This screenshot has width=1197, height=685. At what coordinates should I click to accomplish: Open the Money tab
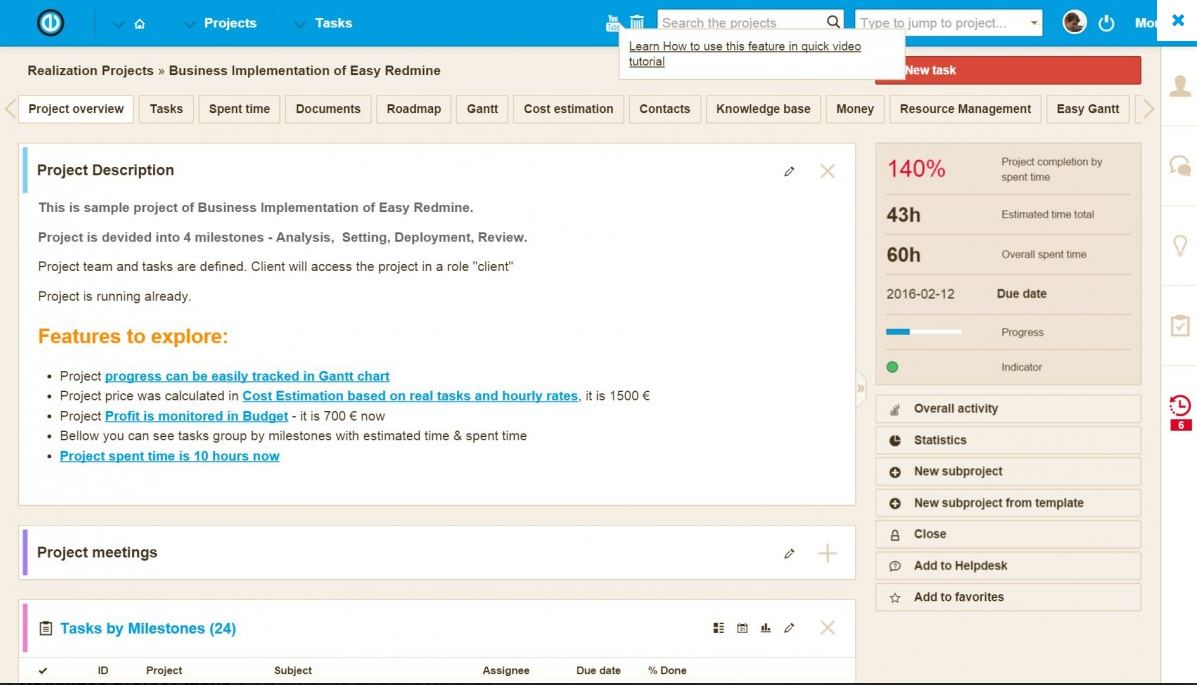[x=854, y=109]
